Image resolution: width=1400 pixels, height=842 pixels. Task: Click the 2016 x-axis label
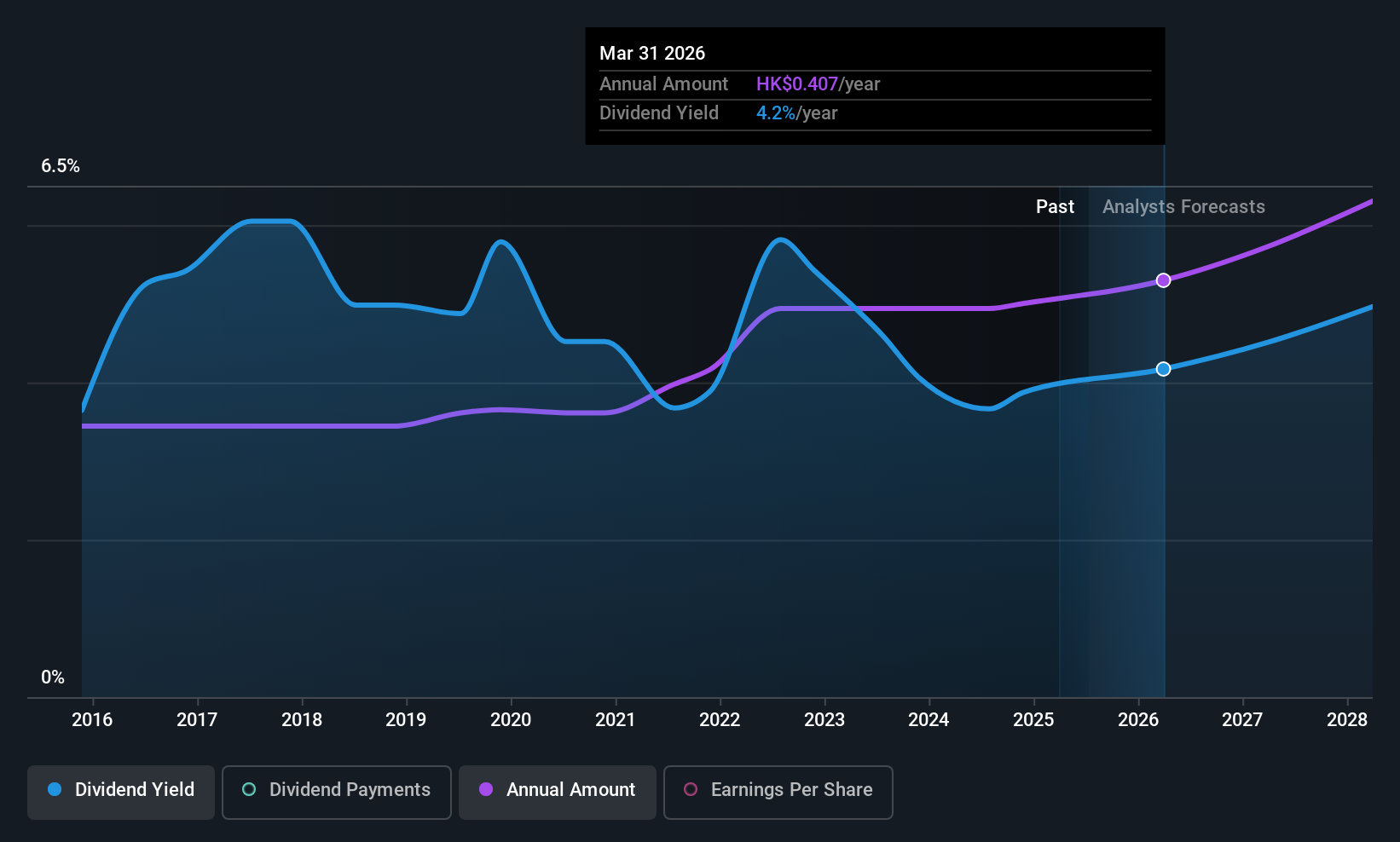92,720
